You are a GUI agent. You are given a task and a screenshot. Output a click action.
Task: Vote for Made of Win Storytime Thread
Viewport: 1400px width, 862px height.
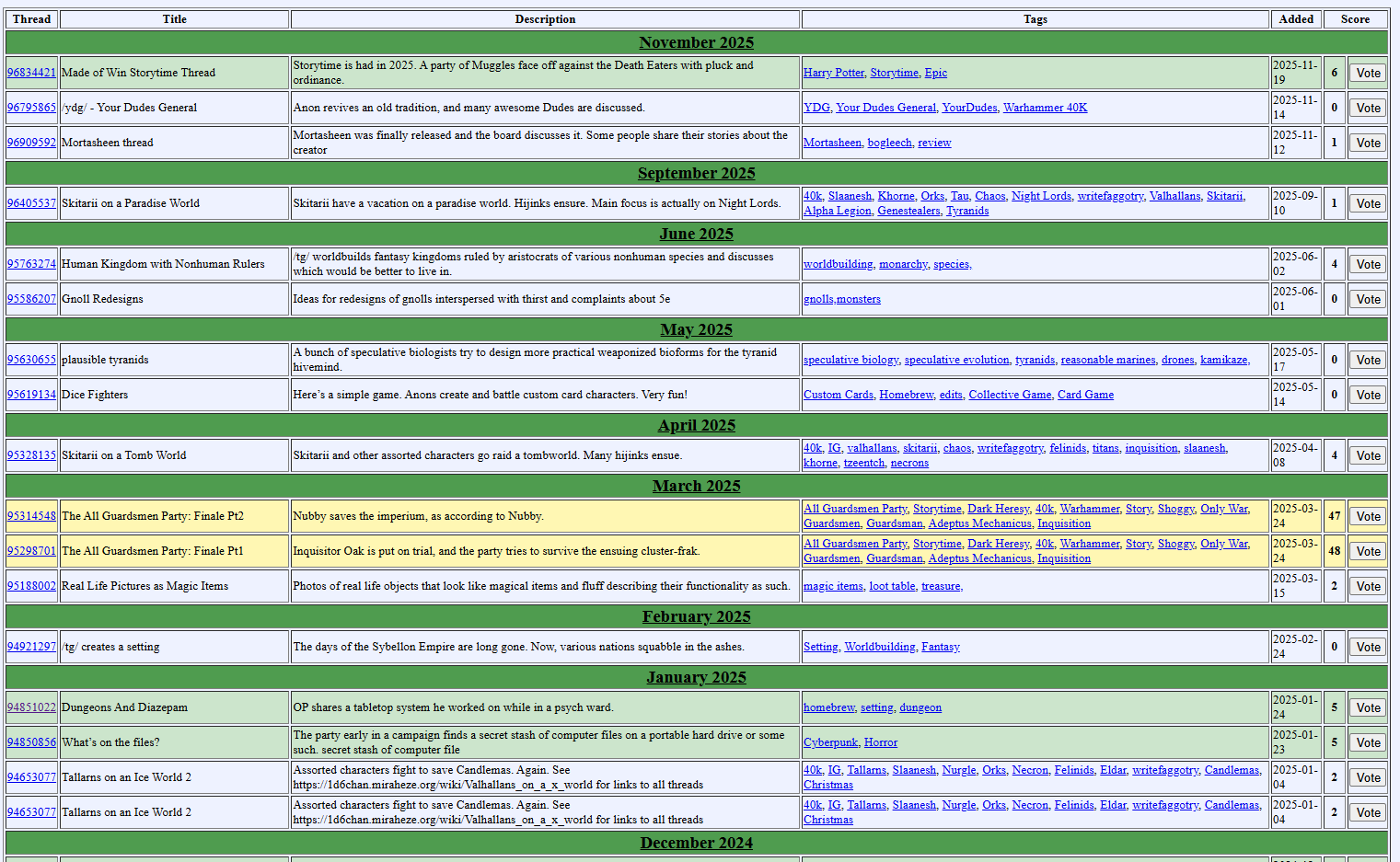1368,73
